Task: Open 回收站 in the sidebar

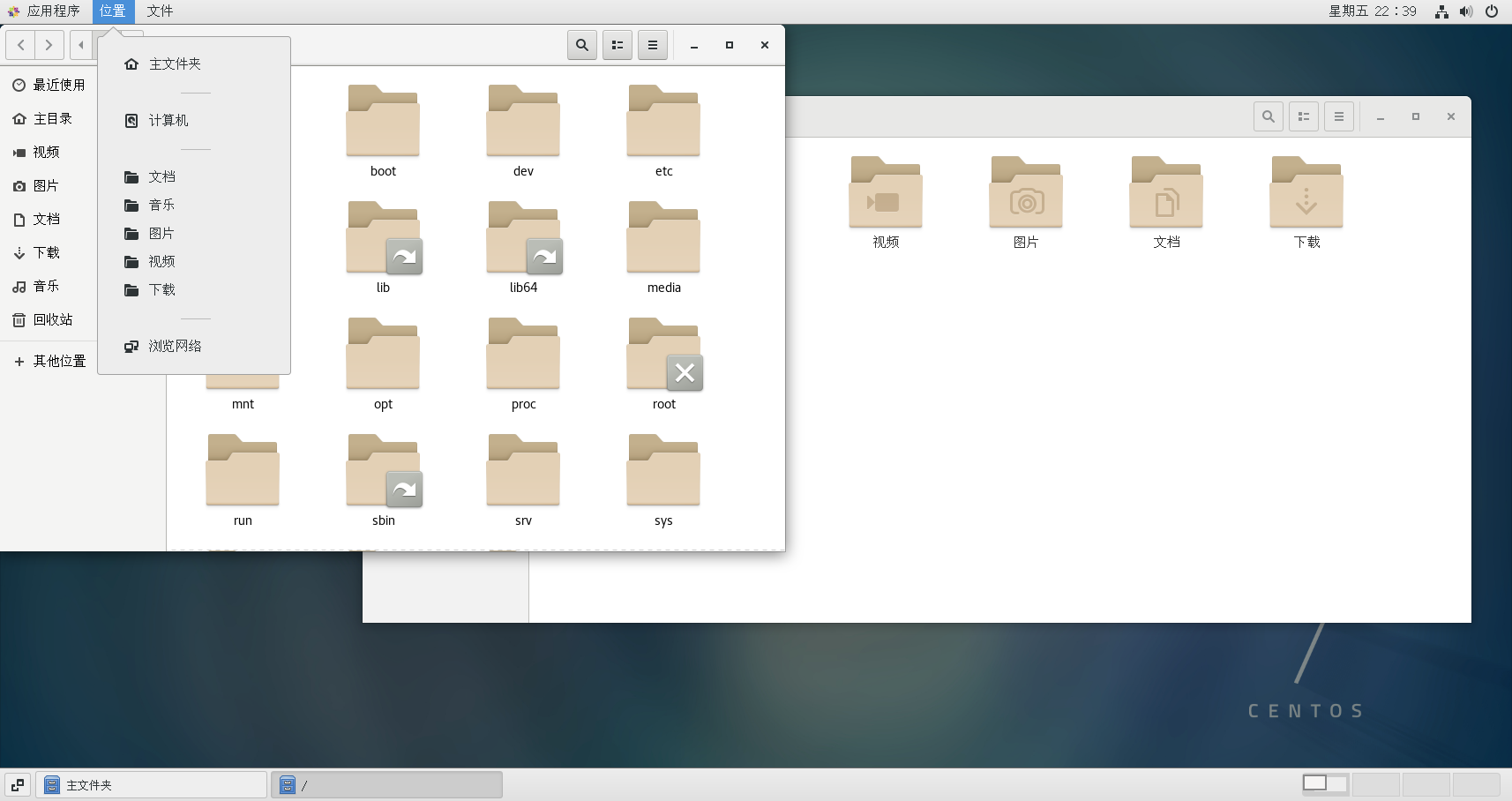Action: [x=49, y=319]
